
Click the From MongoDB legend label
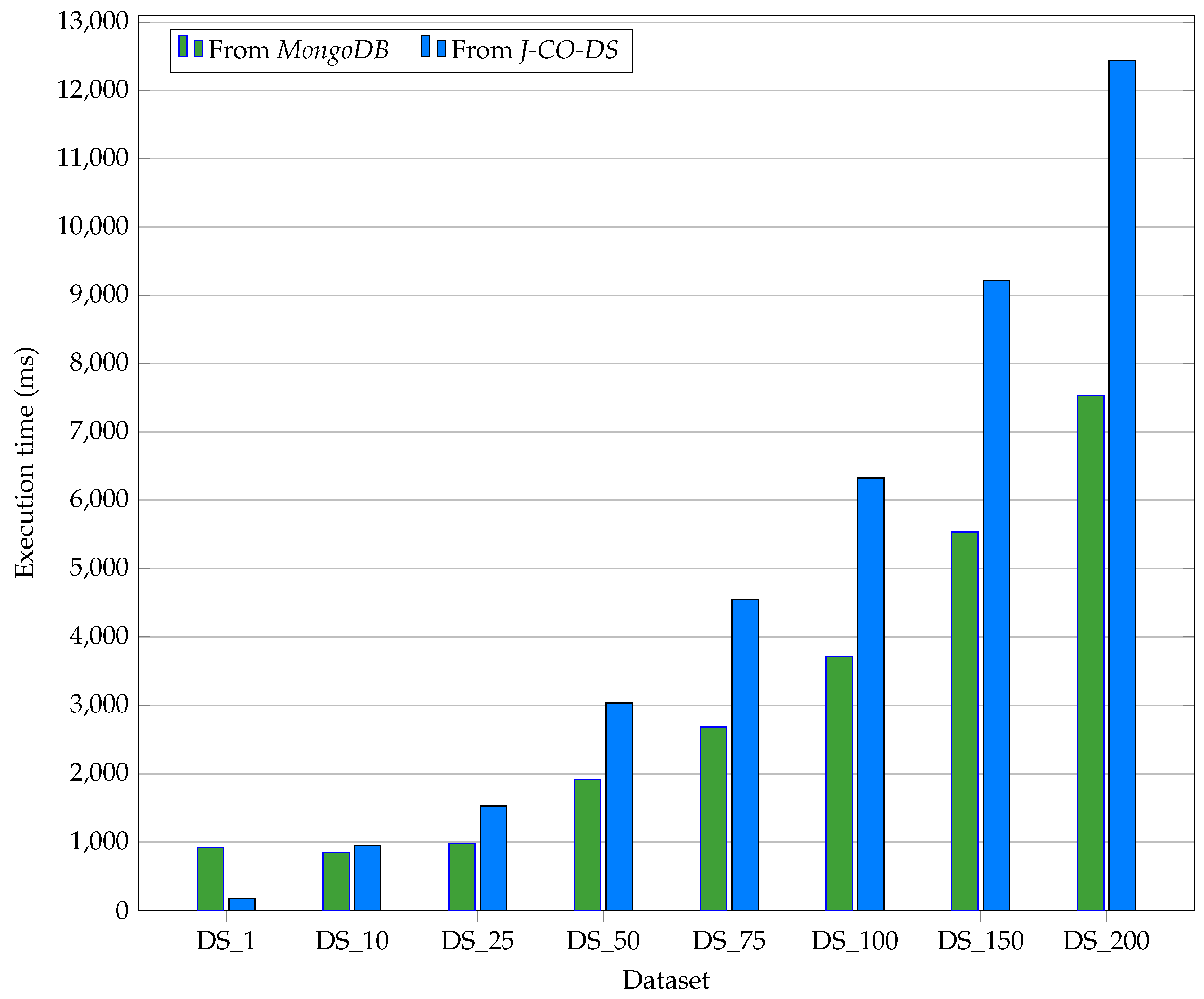point(298,50)
